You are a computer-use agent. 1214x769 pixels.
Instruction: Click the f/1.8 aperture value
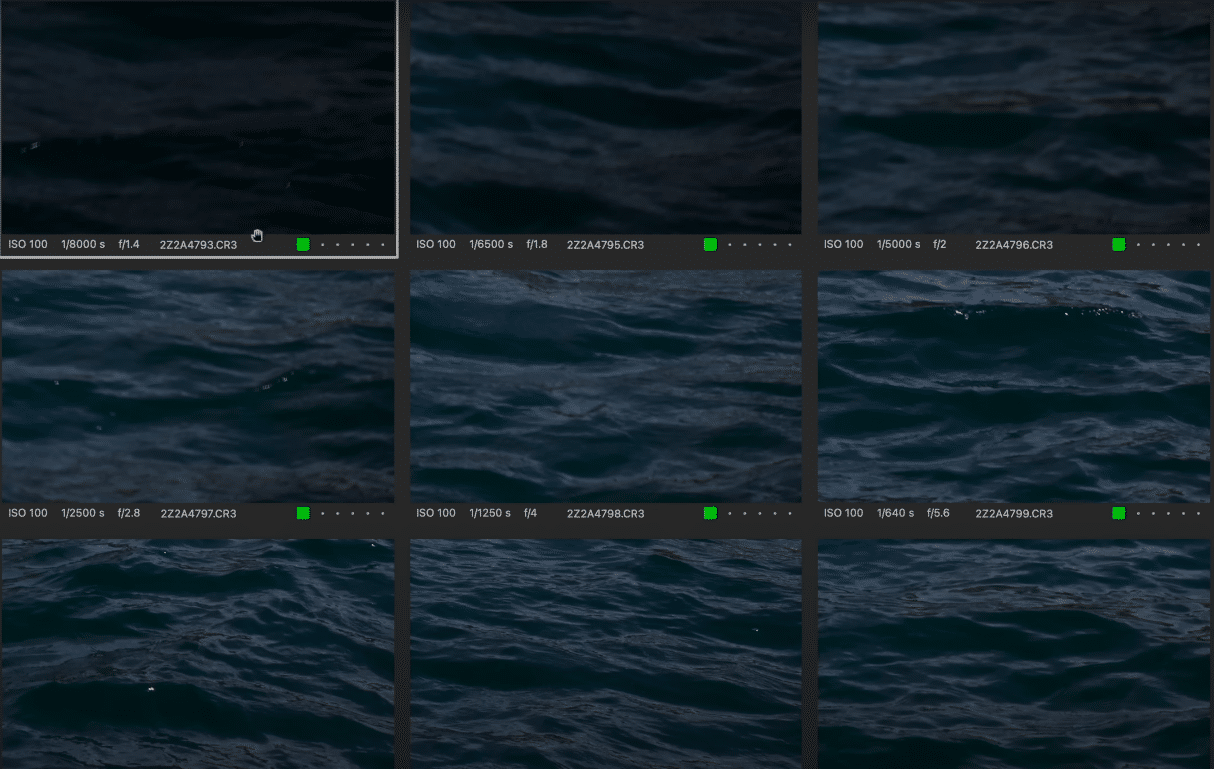click(537, 244)
